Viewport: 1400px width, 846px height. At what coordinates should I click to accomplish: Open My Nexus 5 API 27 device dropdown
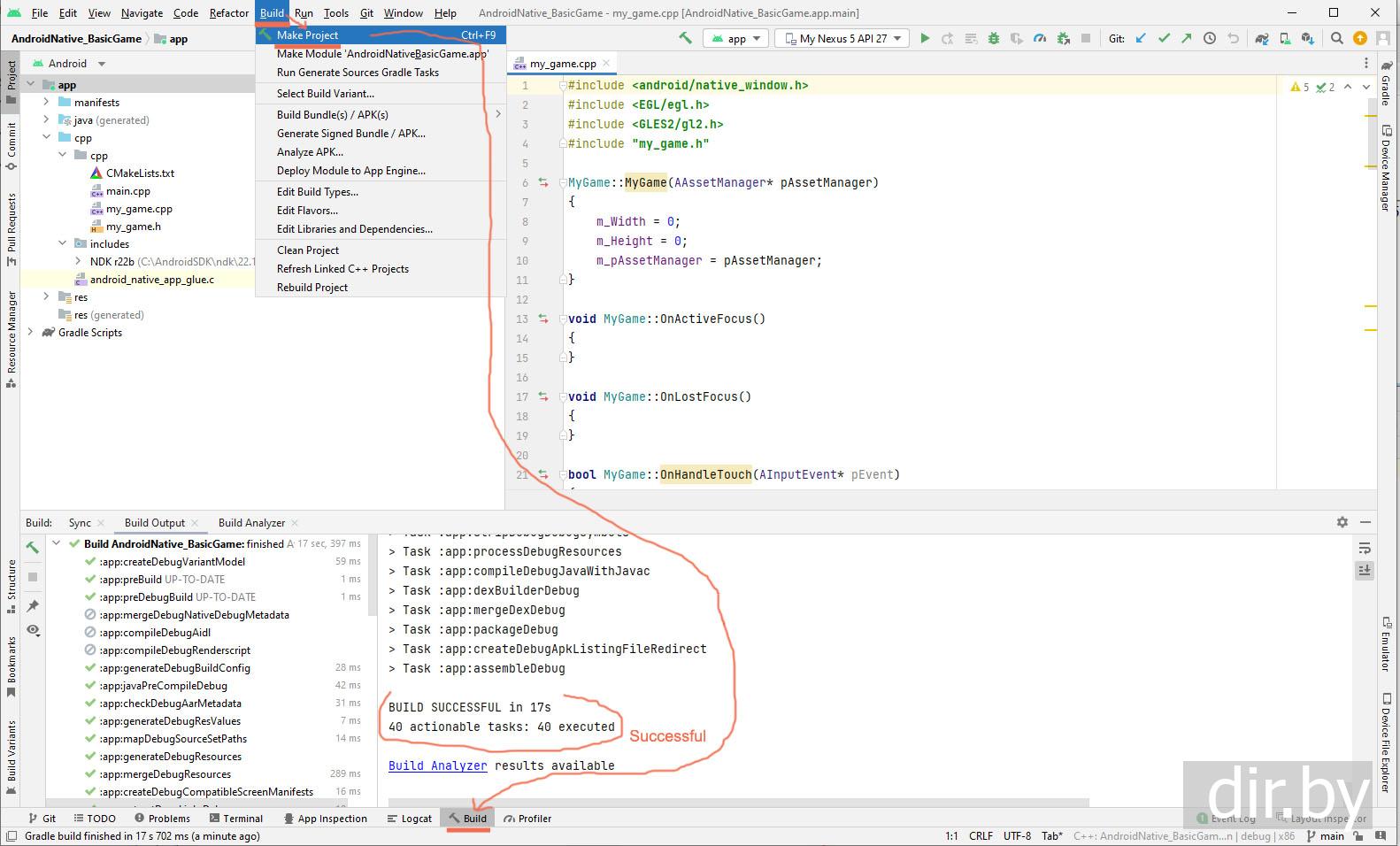point(842,38)
